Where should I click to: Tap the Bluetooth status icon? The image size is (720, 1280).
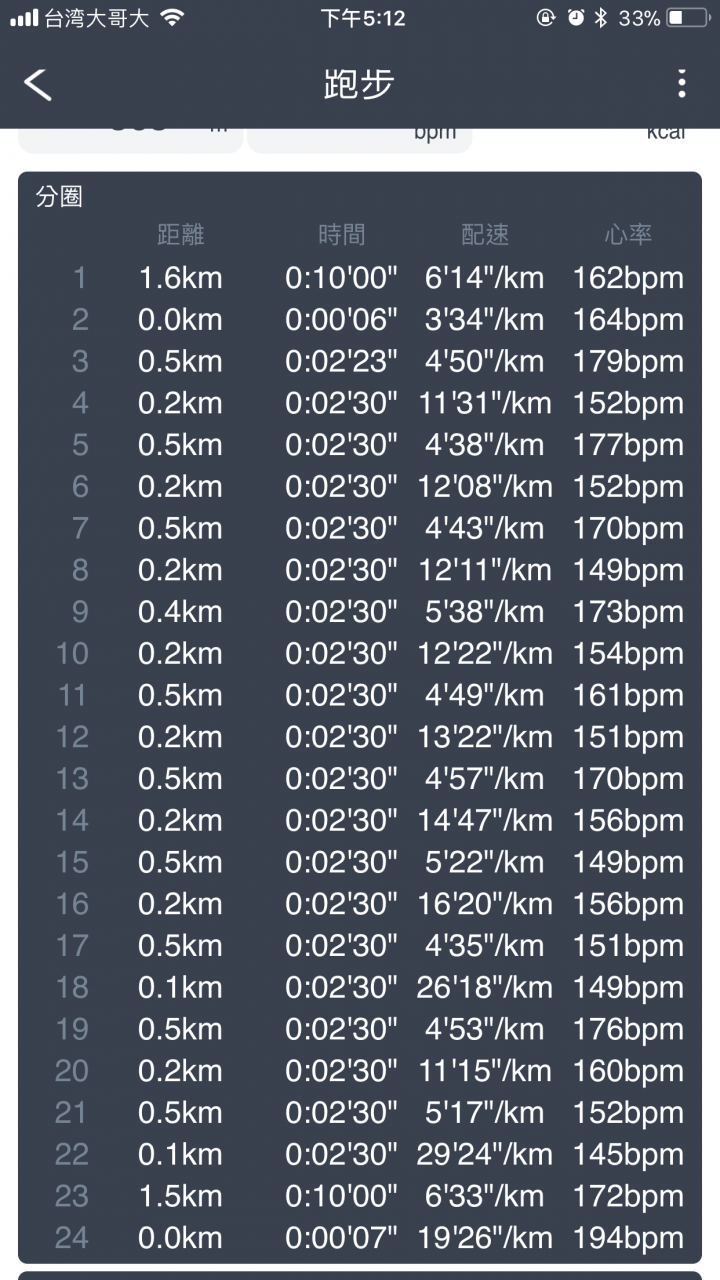tap(601, 18)
